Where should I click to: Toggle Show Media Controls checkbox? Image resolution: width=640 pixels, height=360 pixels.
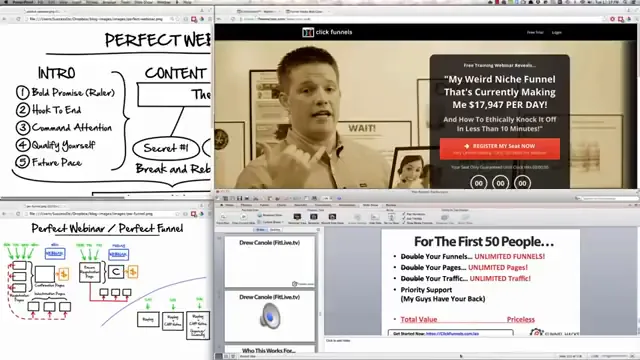click(404, 223)
